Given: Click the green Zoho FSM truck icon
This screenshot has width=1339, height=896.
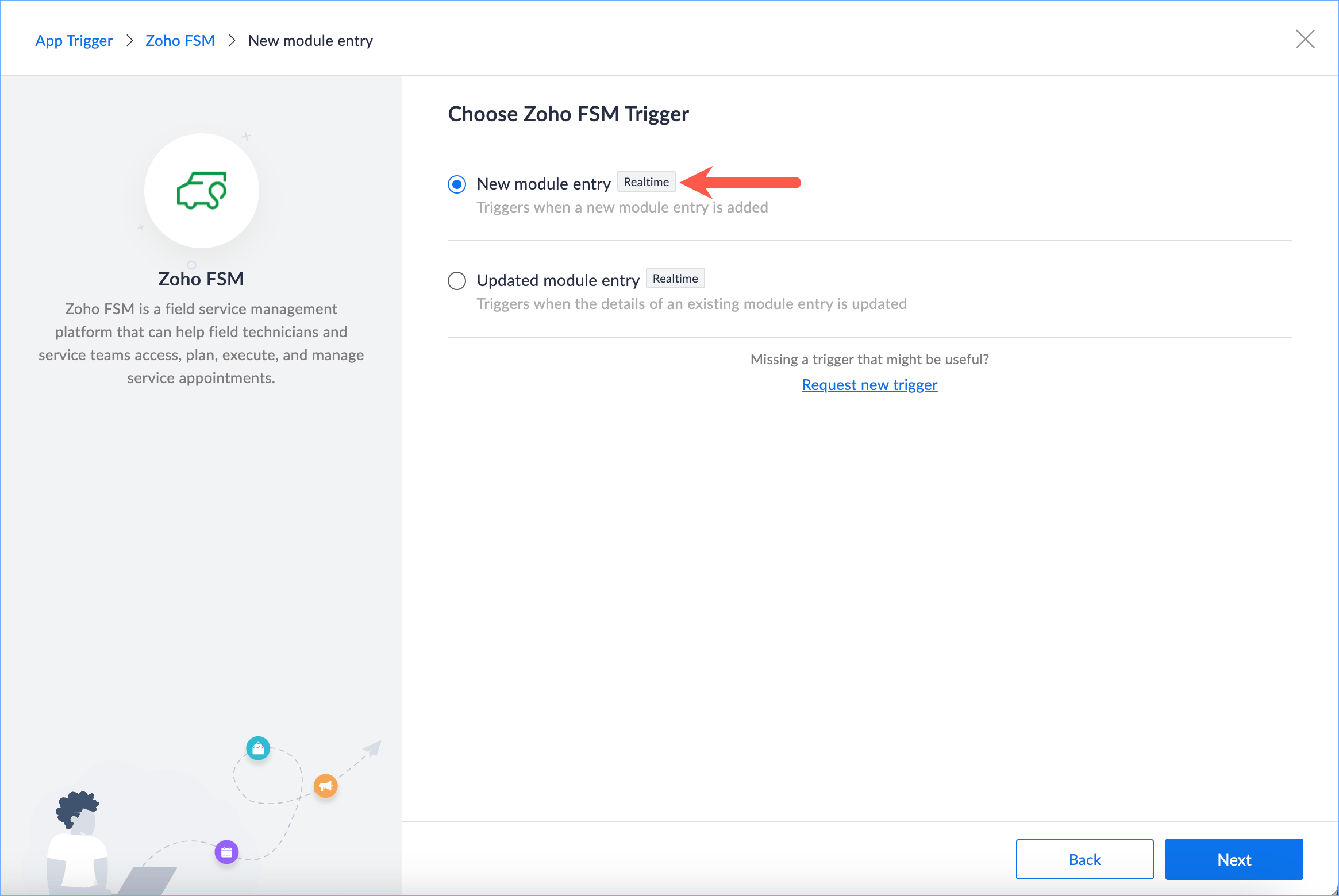Looking at the screenshot, I should (x=201, y=191).
